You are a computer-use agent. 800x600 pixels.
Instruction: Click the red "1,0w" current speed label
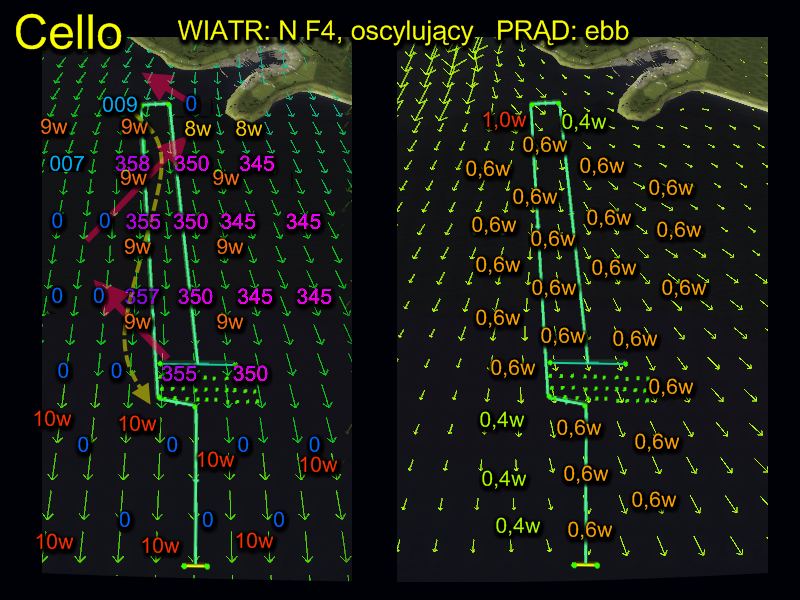pos(504,120)
